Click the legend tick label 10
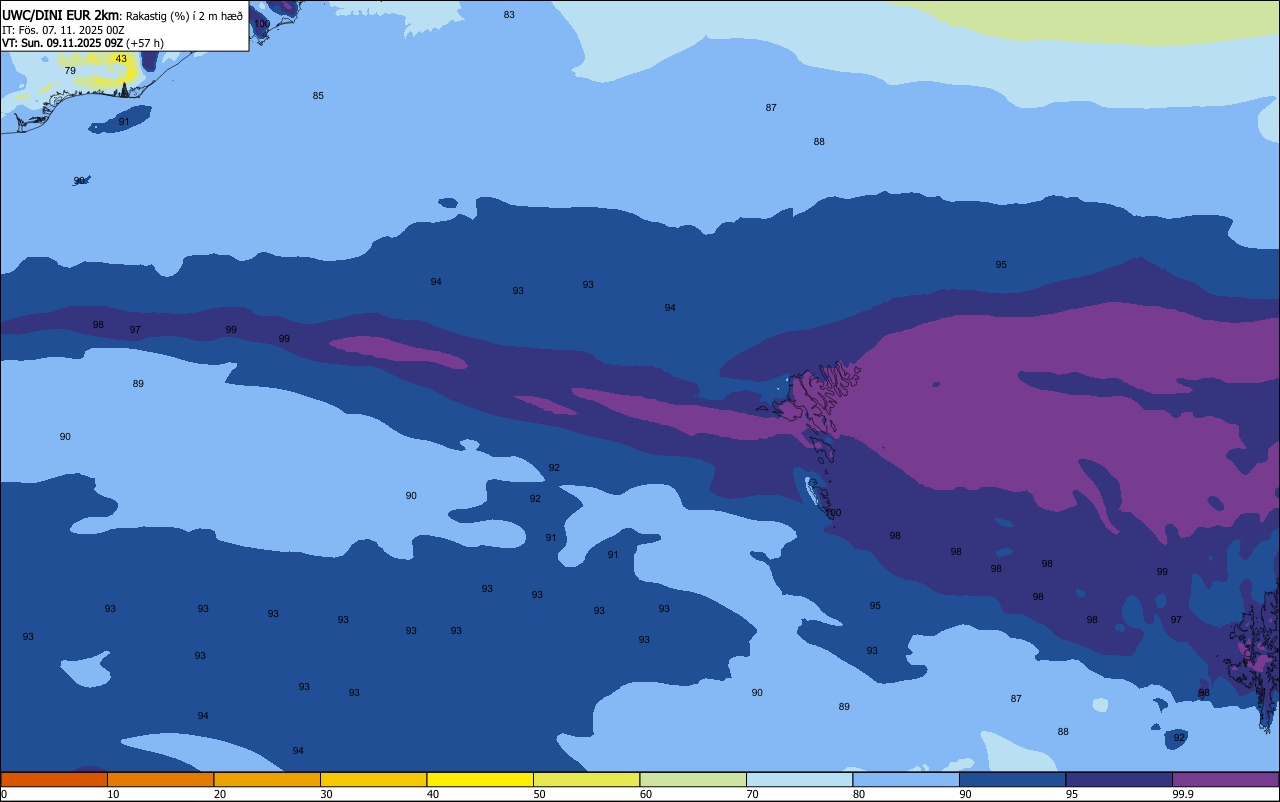This screenshot has width=1280, height=802. click(x=113, y=794)
